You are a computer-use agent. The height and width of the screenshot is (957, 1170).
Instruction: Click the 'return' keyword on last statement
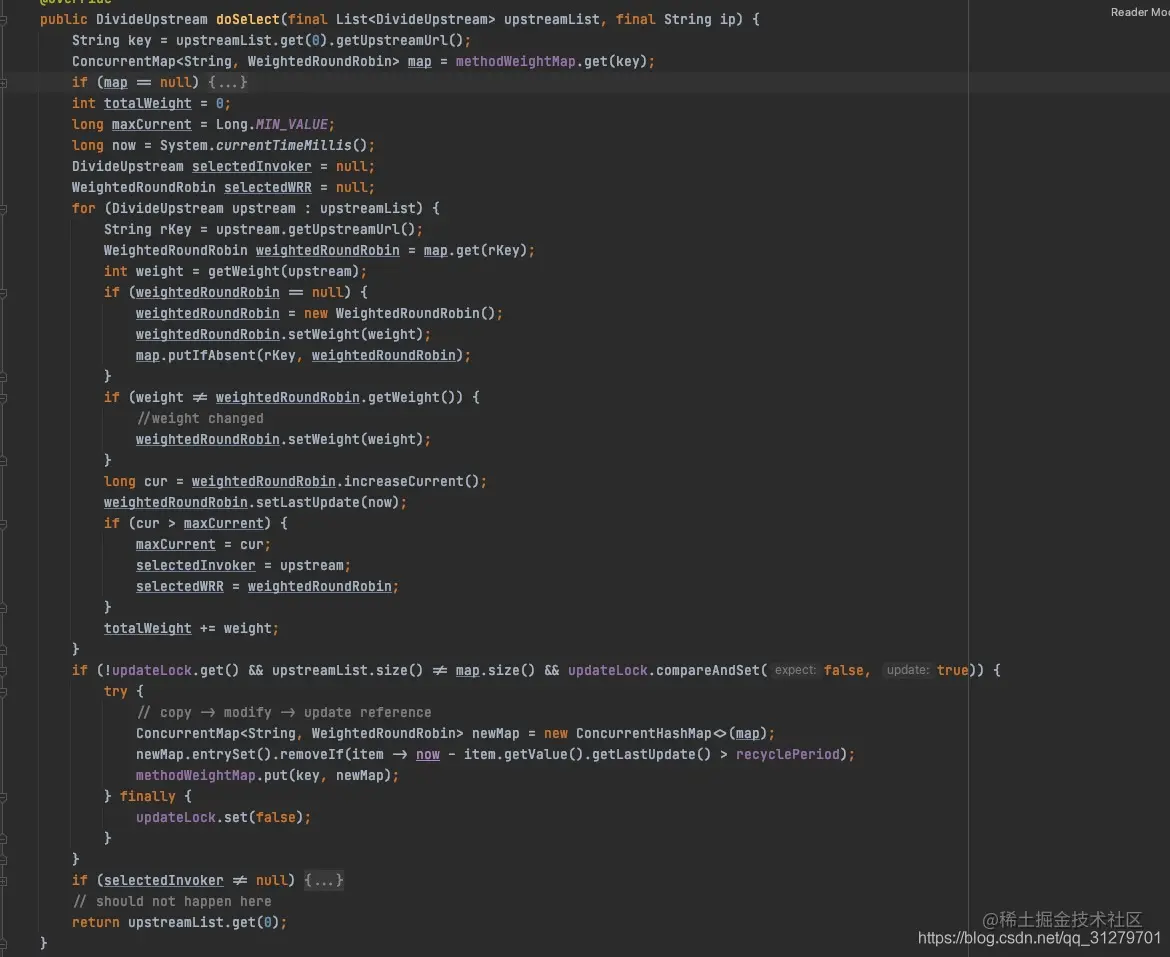(96, 922)
